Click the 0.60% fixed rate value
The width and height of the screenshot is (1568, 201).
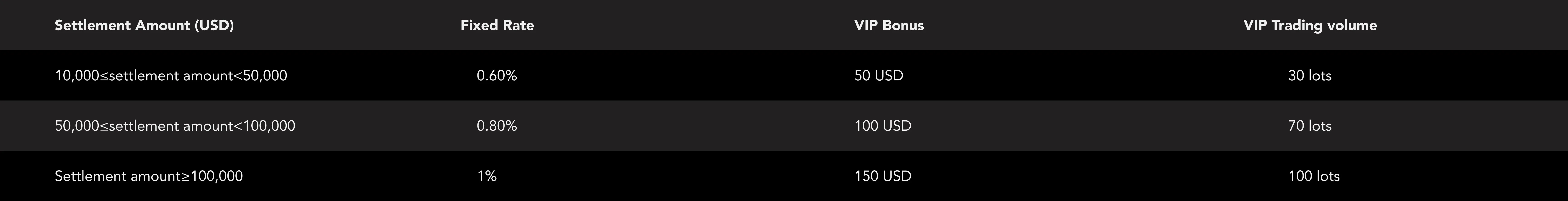coord(497,76)
